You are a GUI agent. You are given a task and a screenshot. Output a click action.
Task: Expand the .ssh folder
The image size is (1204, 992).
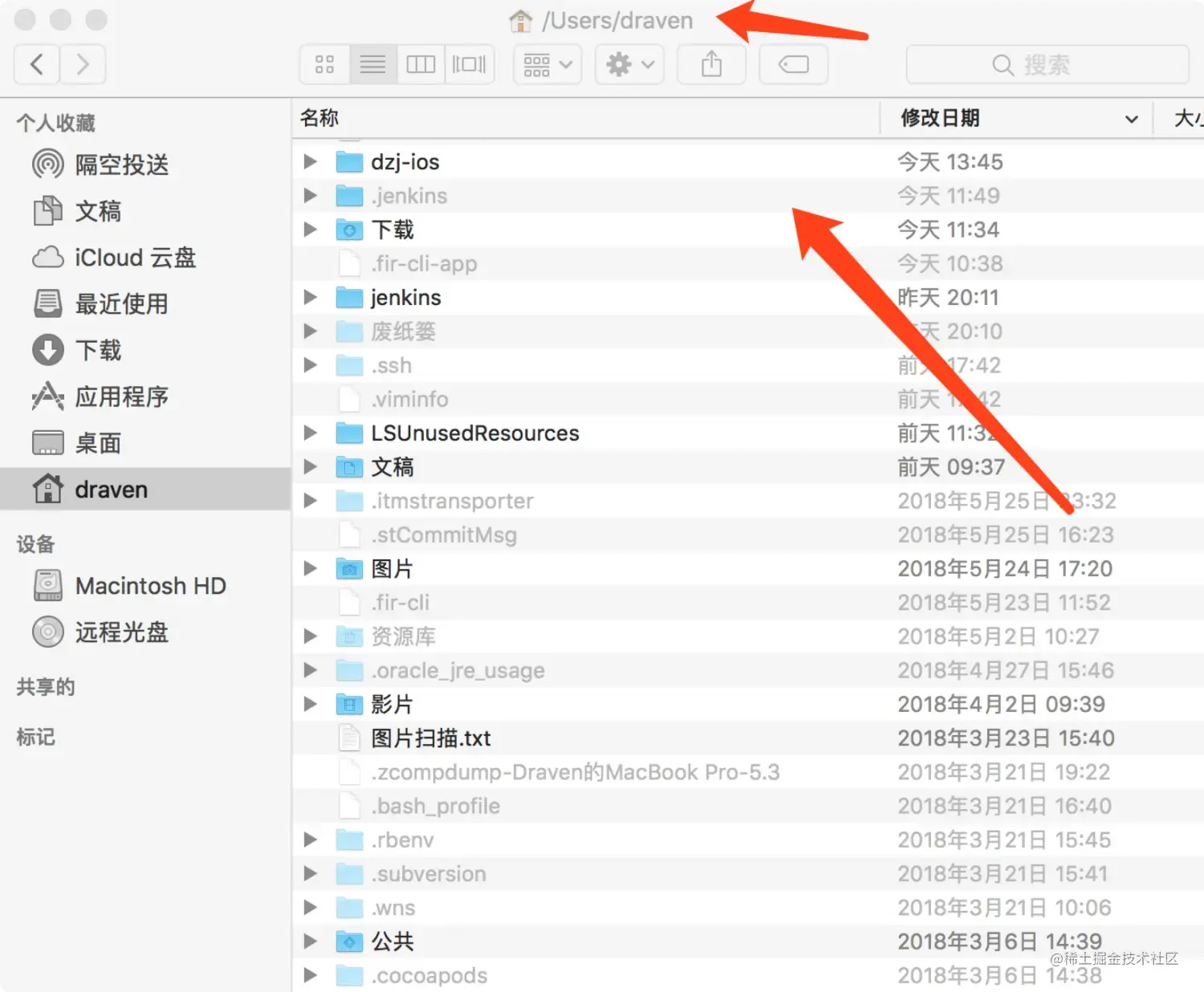coord(310,365)
